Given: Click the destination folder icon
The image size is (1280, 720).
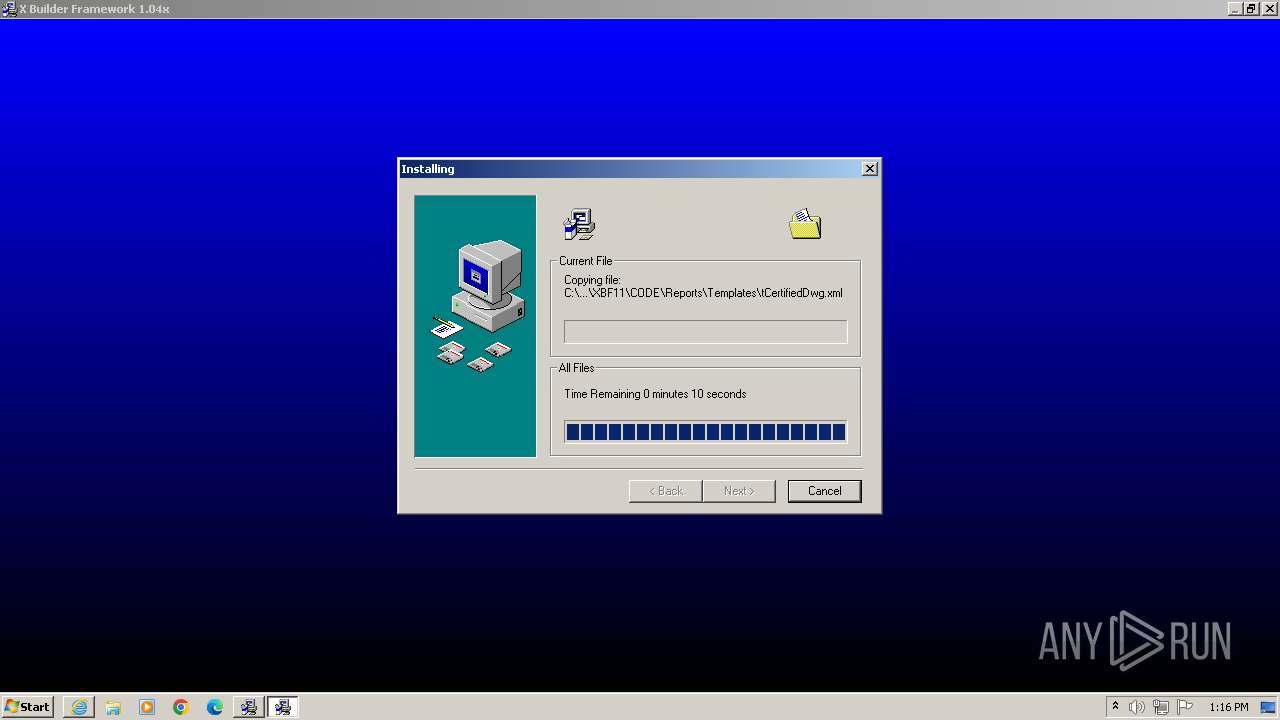Looking at the screenshot, I should (805, 224).
